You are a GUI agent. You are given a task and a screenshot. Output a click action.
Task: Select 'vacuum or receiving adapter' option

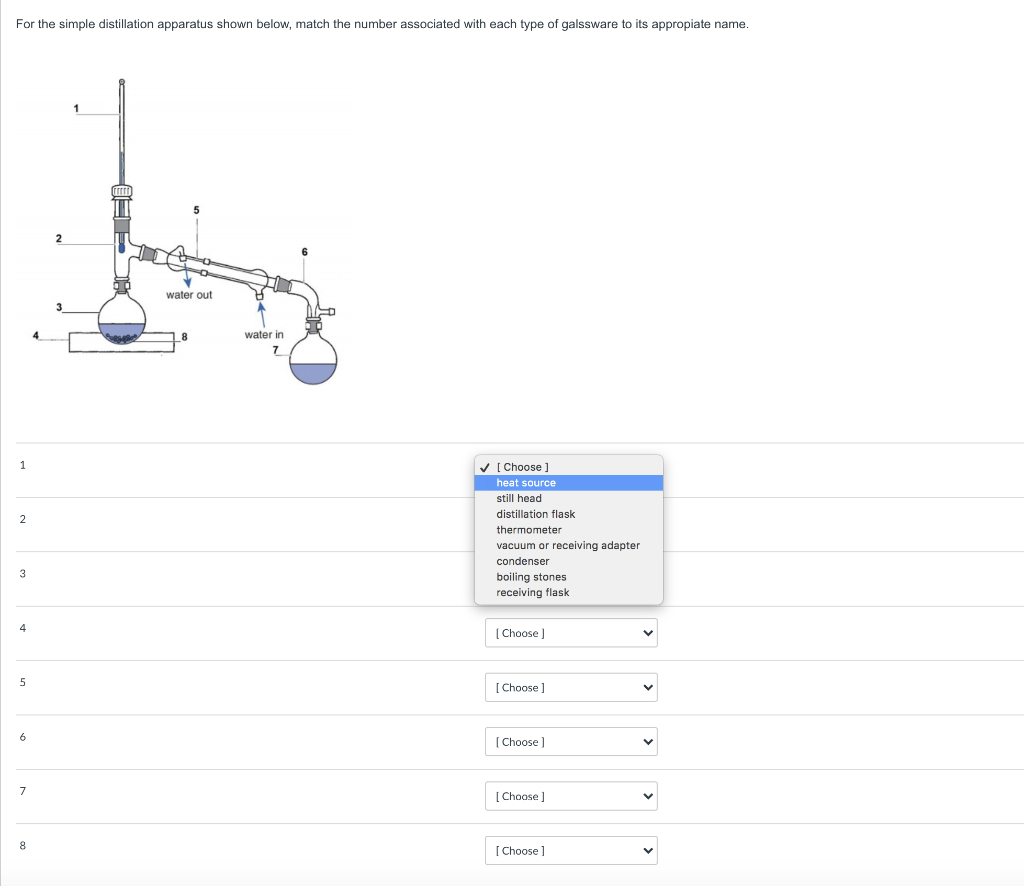pyautogui.click(x=568, y=545)
